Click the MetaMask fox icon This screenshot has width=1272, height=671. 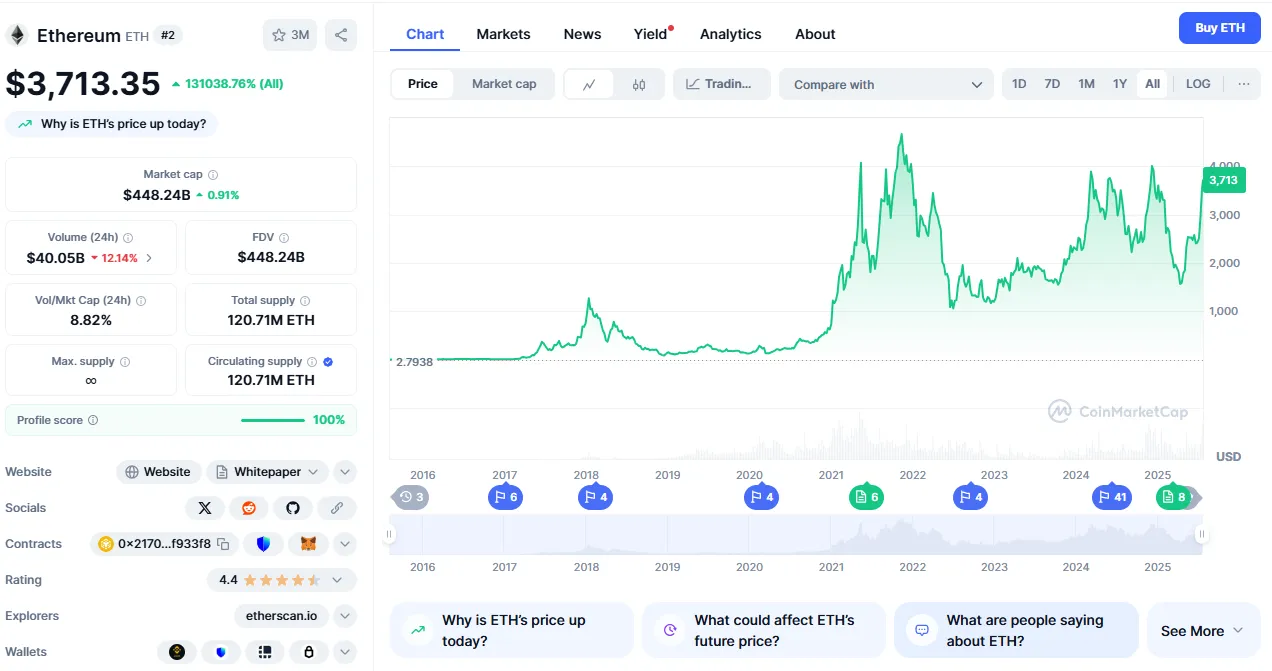point(308,544)
